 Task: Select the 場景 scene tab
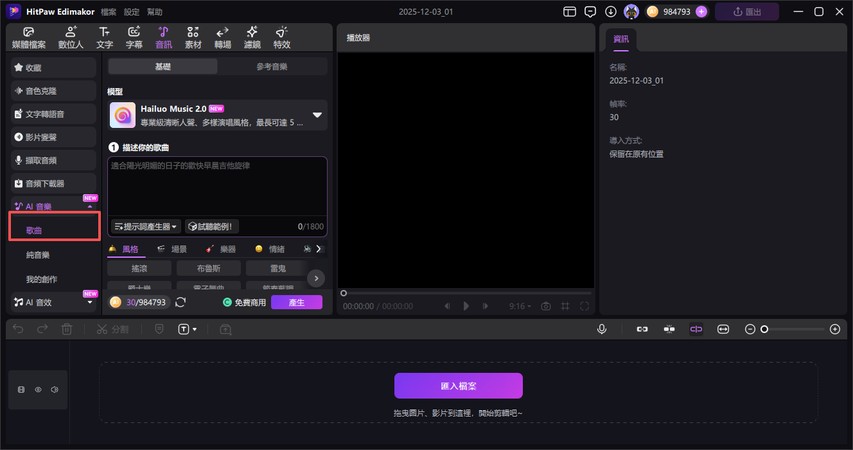coord(172,249)
